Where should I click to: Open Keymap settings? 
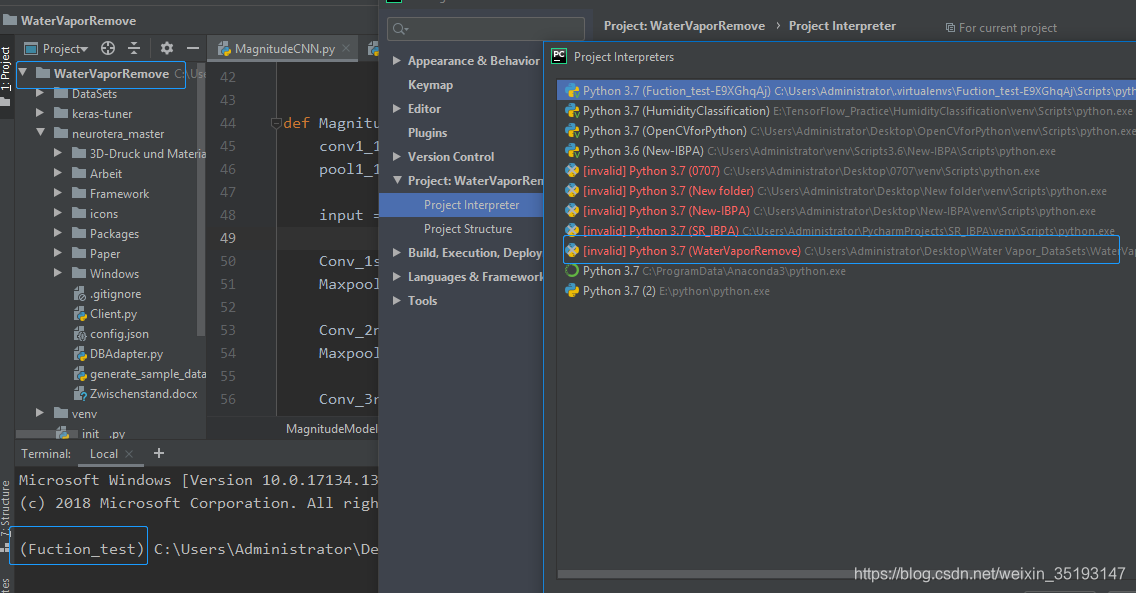[430, 85]
